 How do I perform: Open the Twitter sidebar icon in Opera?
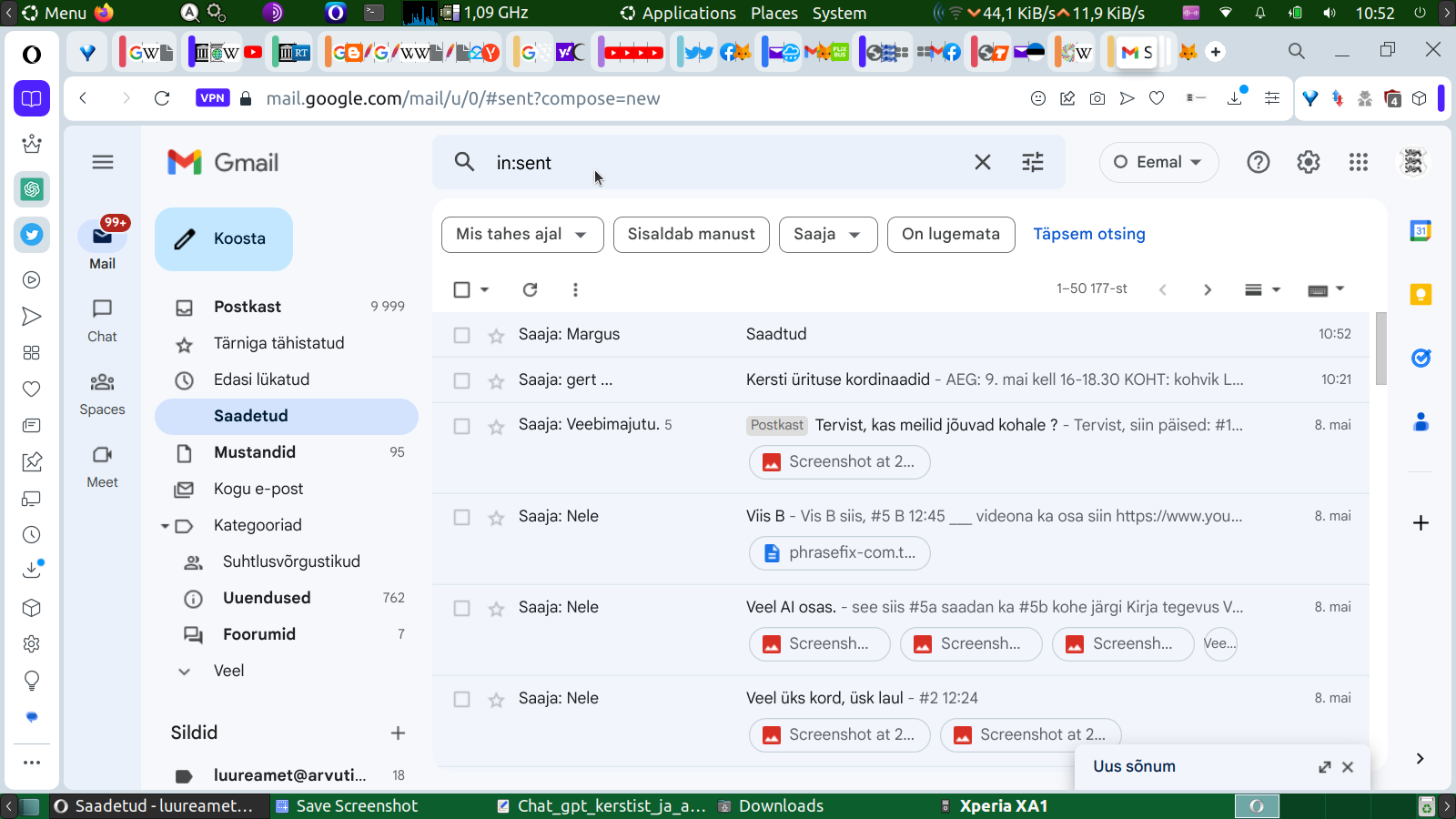click(x=32, y=235)
